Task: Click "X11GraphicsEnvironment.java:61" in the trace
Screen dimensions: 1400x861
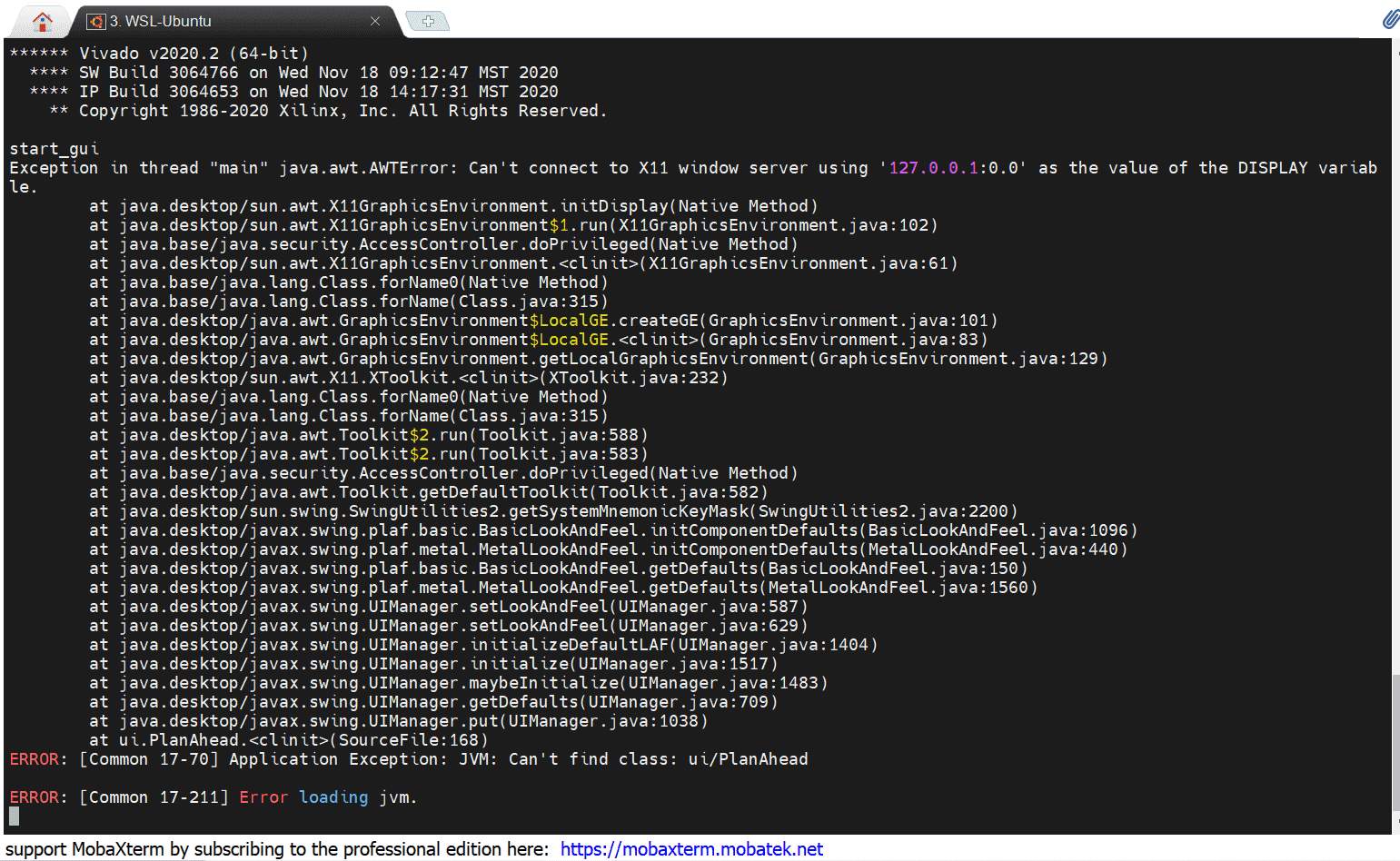Action: click(x=799, y=263)
